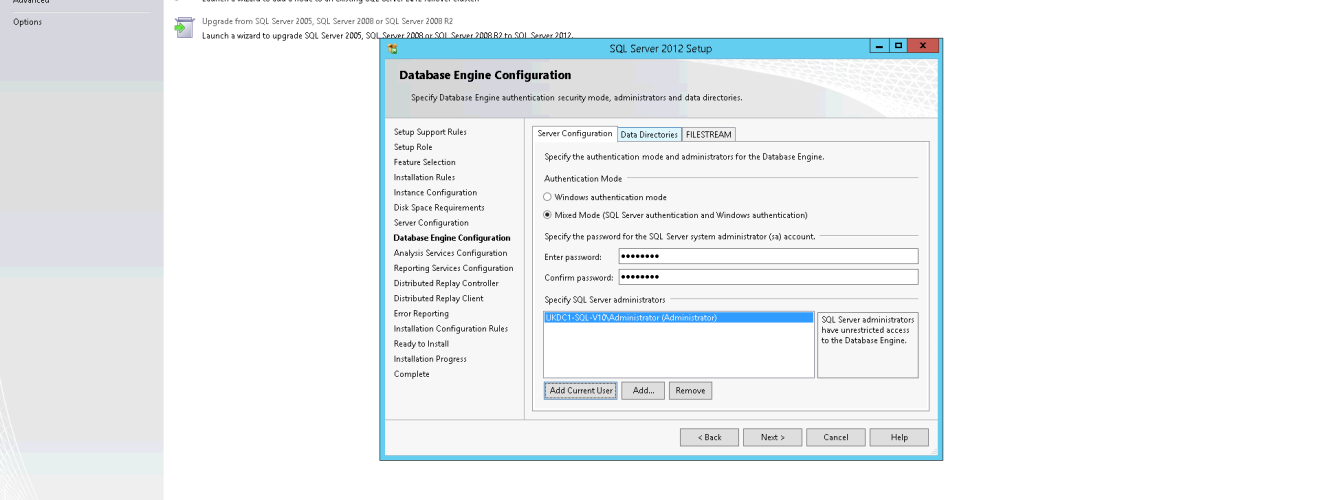The width and height of the screenshot is (1320, 500).
Task: Click the Setup Support Rules step
Action: 430,132
